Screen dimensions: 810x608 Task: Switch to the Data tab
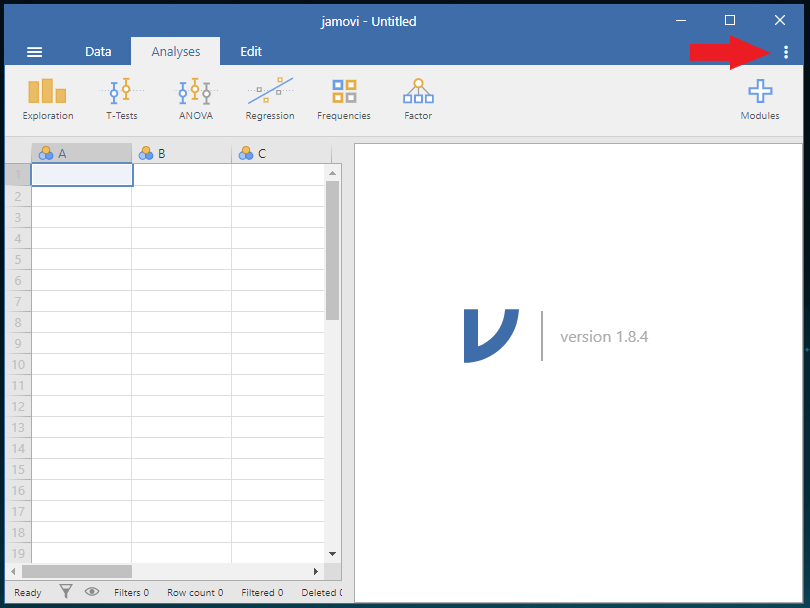pyautogui.click(x=98, y=52)
